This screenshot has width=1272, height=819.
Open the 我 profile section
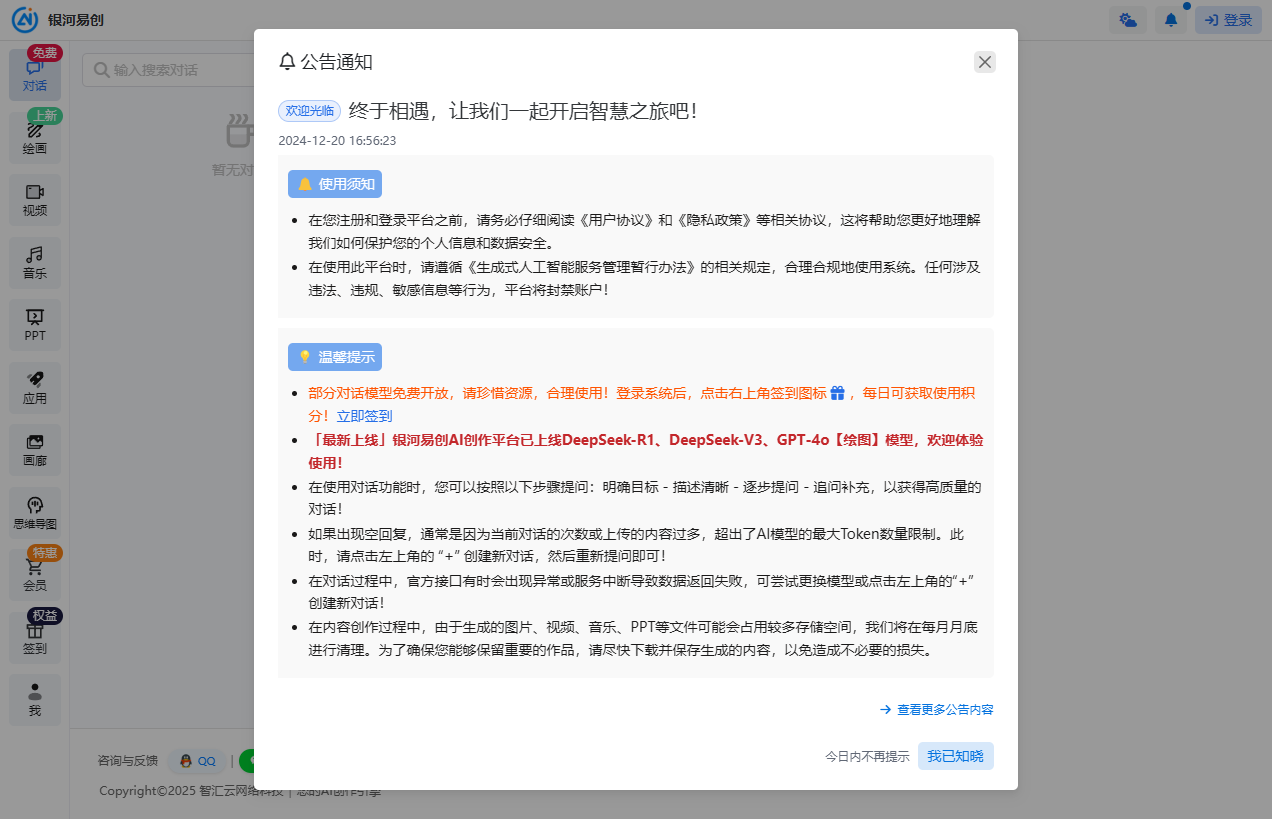pos(35,700)
